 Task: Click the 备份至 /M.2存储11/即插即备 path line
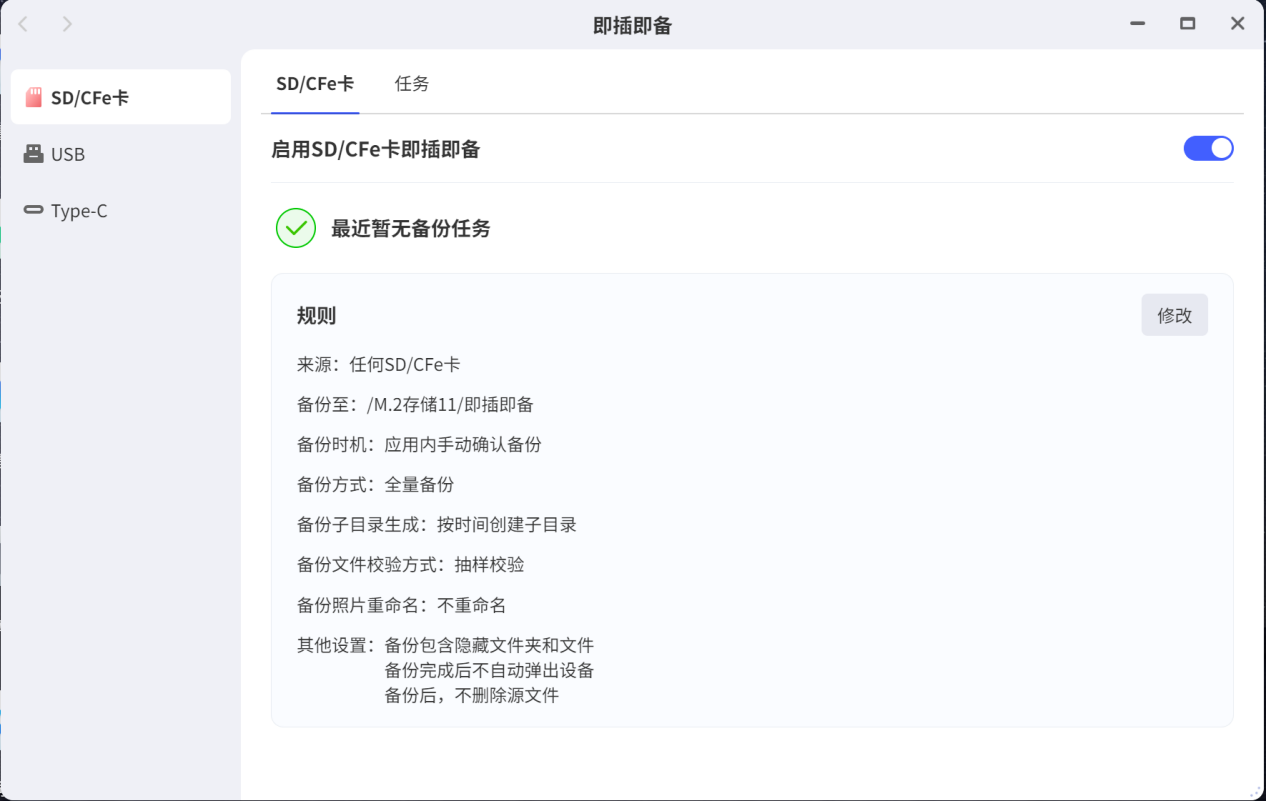coord(415,405)
